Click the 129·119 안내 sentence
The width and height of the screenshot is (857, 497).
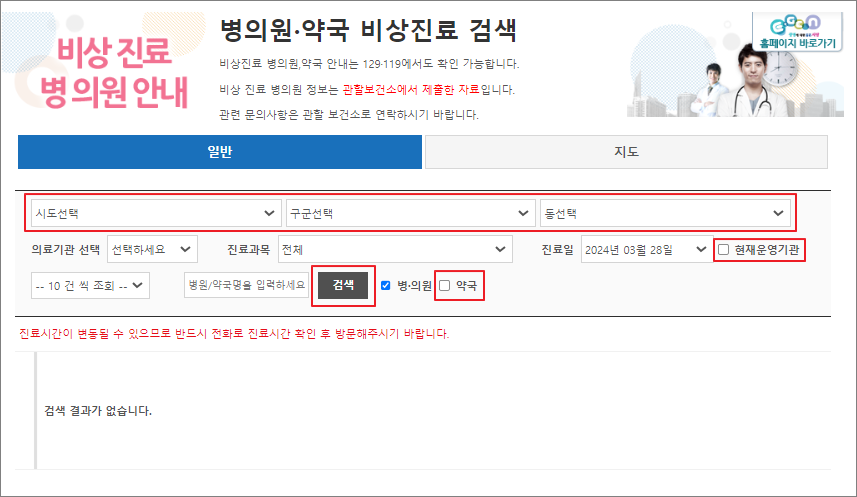tap(369, 64)
